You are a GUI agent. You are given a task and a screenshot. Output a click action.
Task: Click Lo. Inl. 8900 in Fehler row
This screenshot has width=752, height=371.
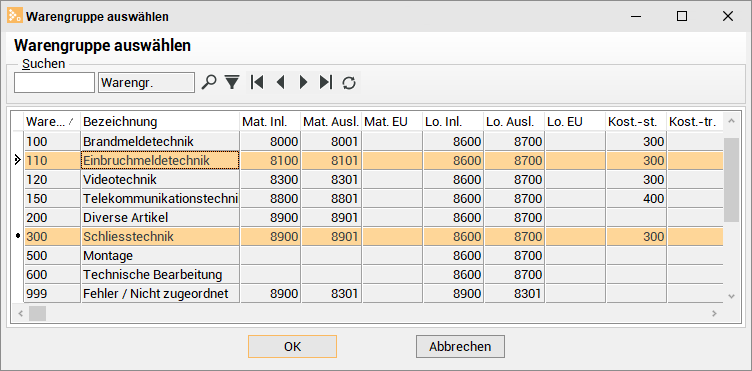tap(453, 293)
